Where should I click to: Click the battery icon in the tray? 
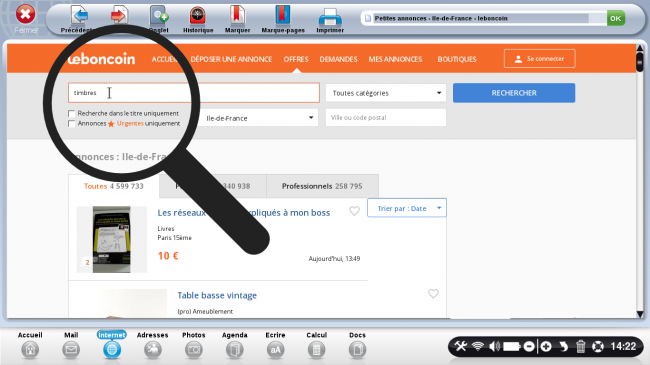(512, 346)
